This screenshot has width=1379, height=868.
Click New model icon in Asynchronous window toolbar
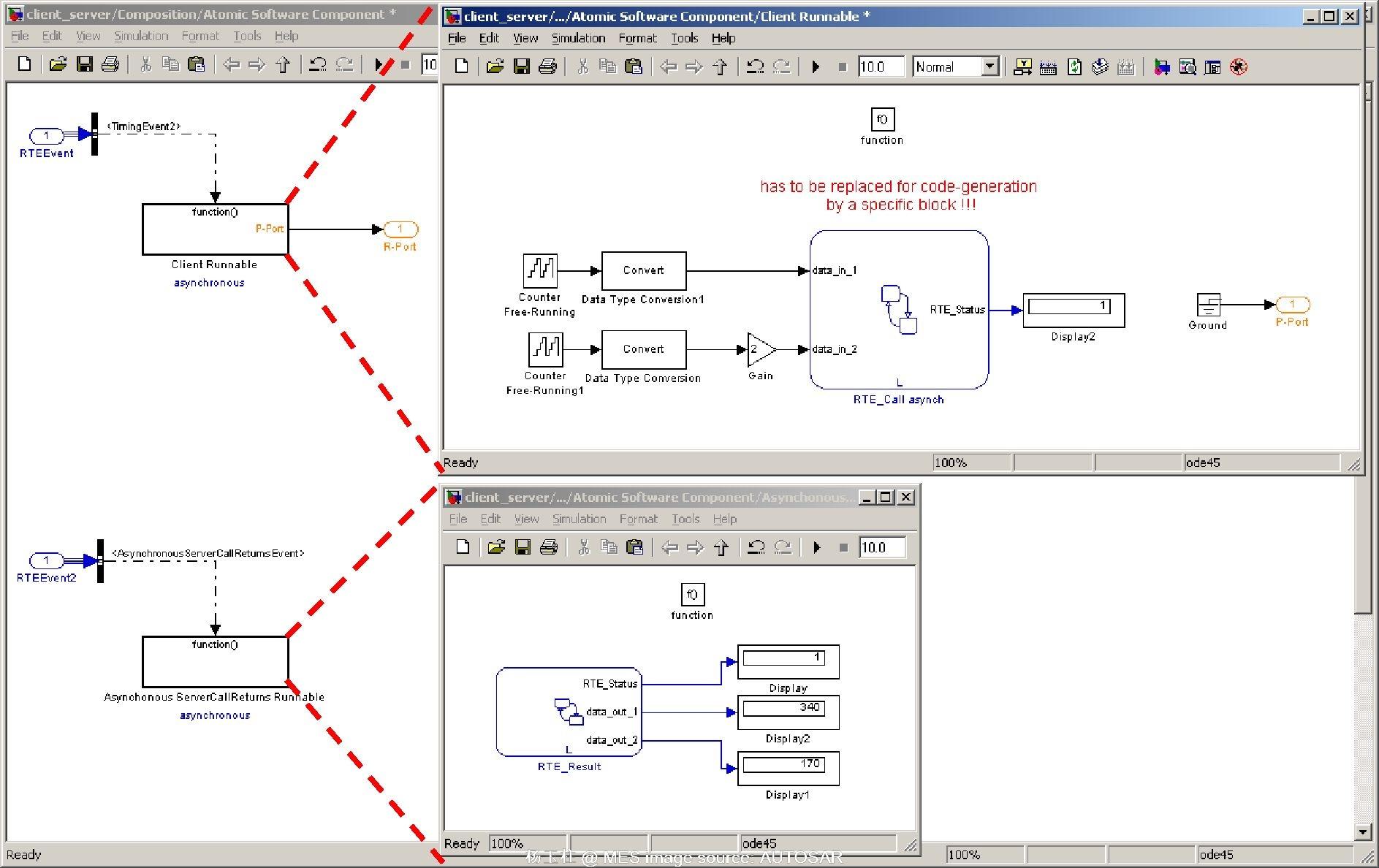pos(463,547)
